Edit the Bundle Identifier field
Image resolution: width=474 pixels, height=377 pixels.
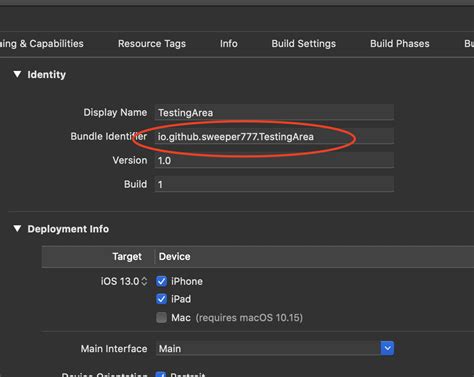274,136
